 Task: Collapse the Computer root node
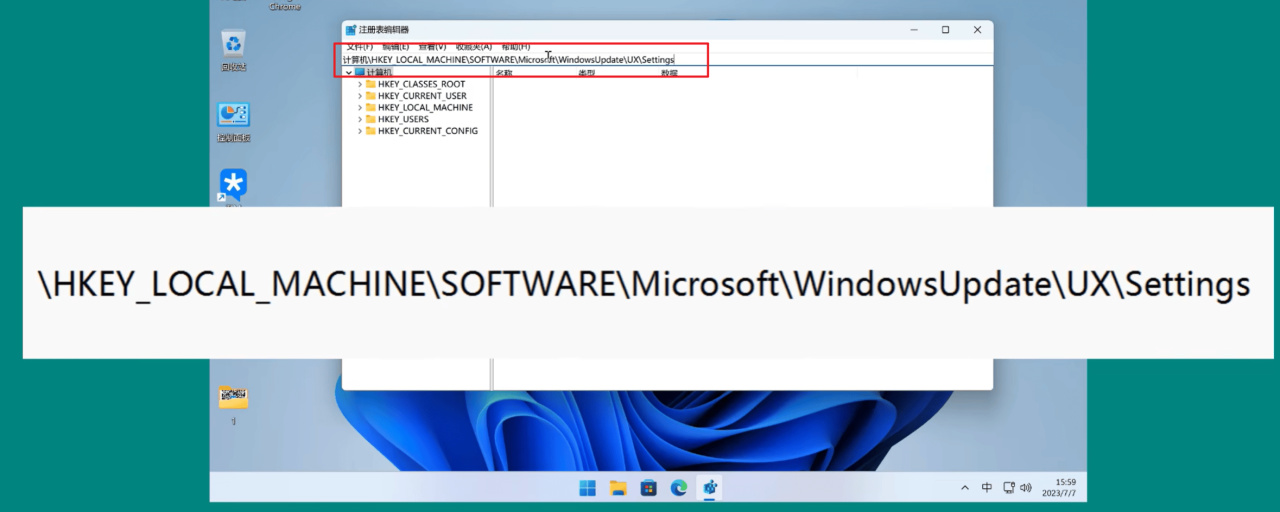pos(349,73)
